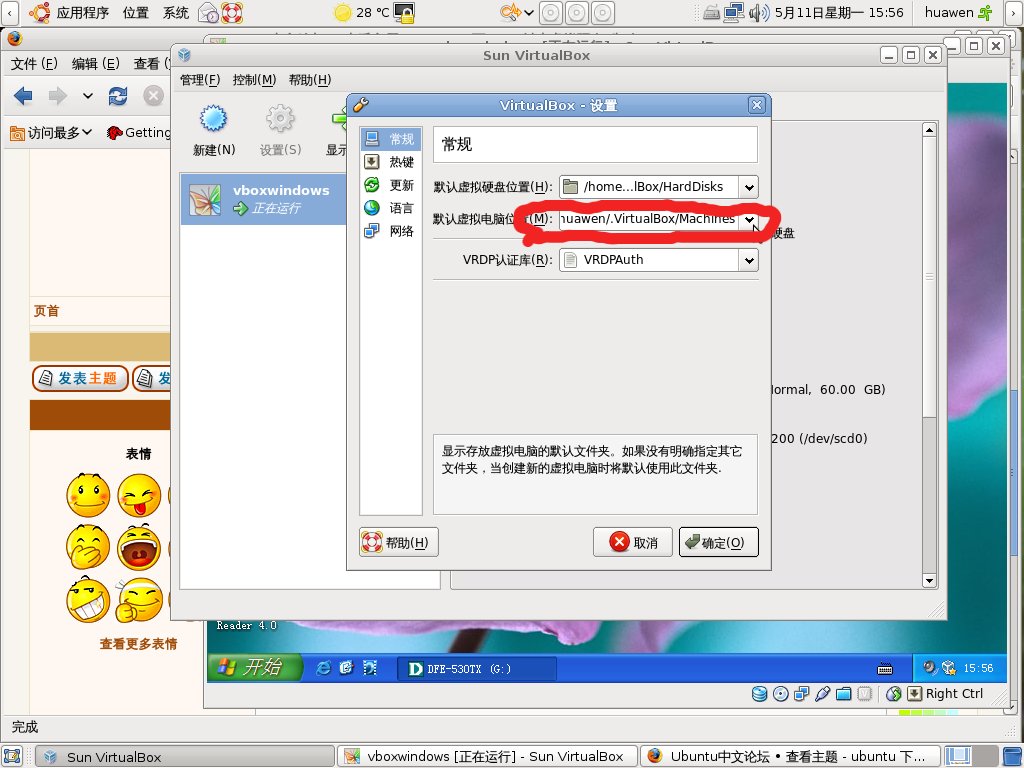Click the 页首 link in forum page
Screen dimensions: 1024x768
click(46, 311)
